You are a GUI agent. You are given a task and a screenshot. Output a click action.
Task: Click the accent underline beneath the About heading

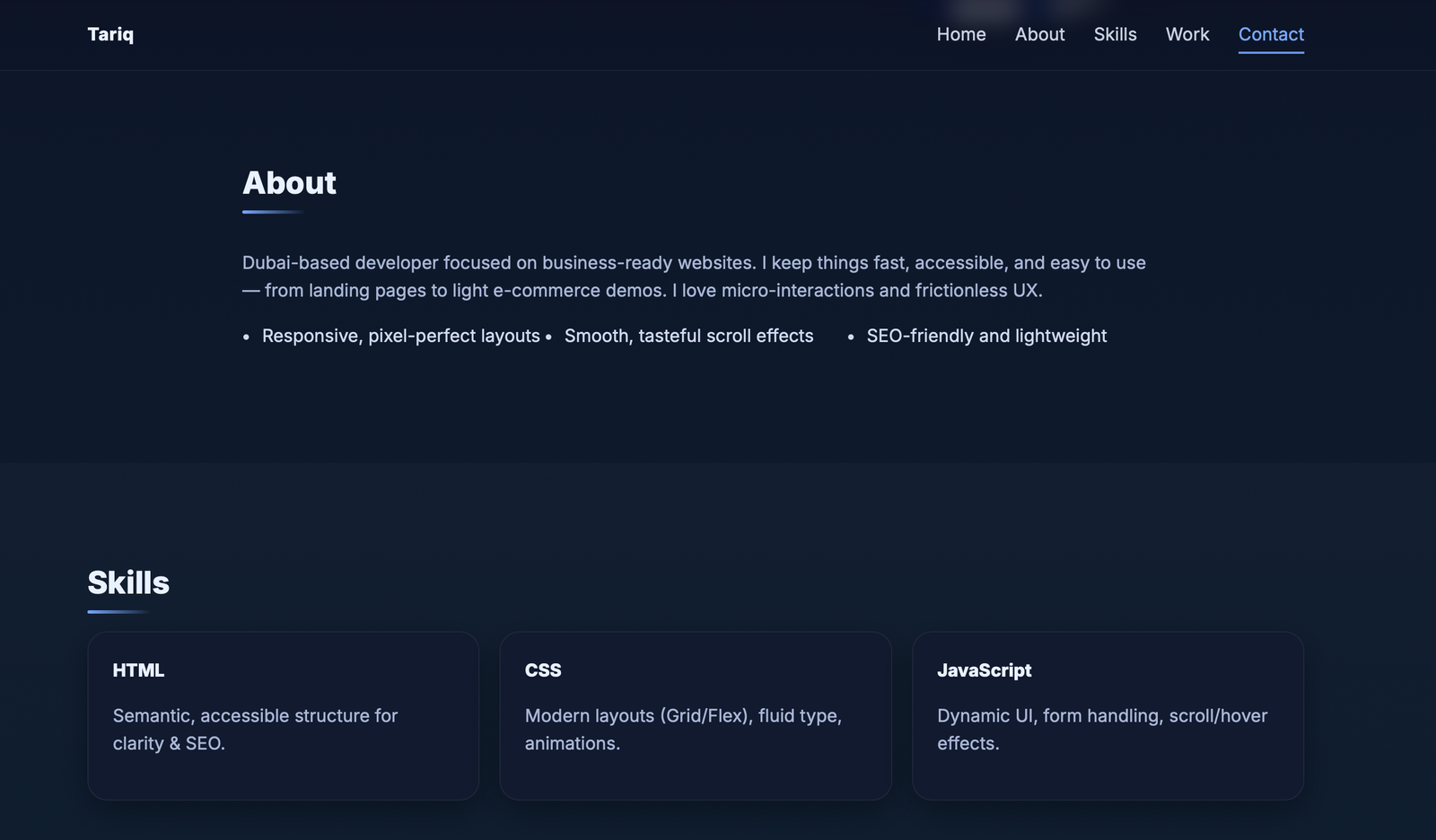point(272,212)
